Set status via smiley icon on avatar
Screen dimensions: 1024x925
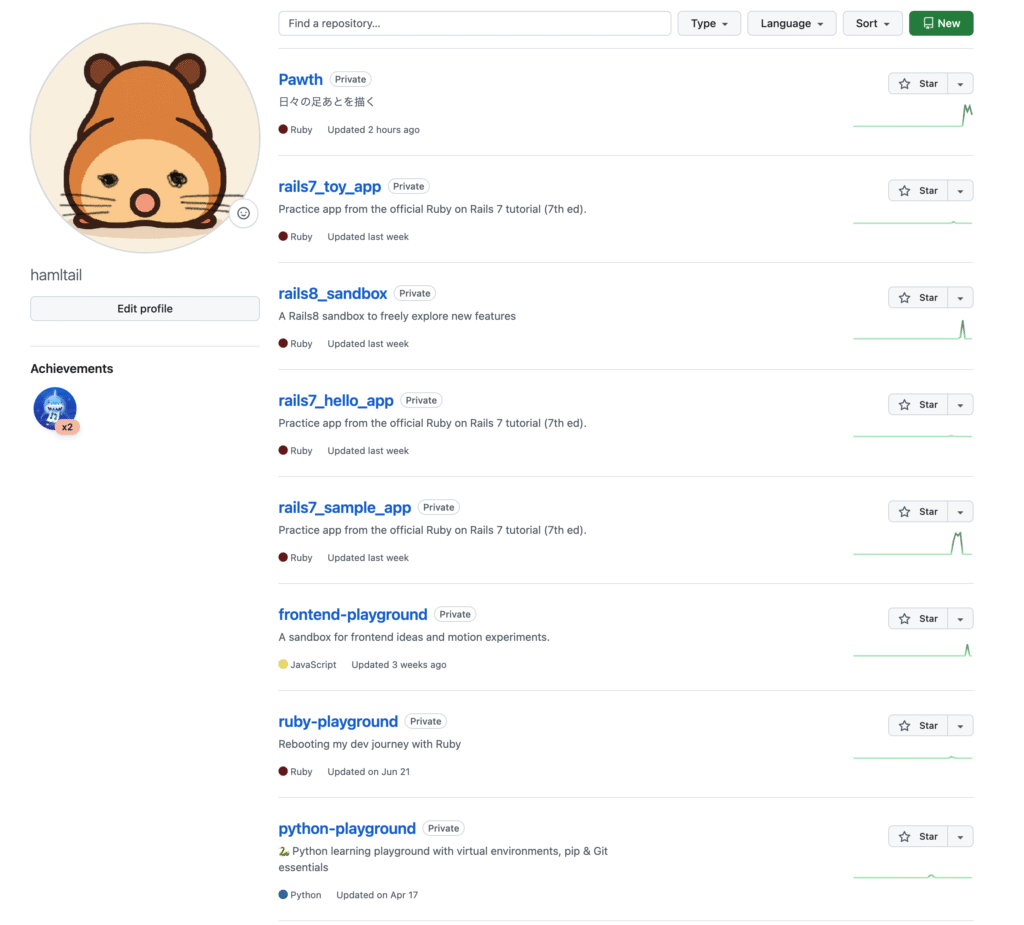click(x=244, y=213)
